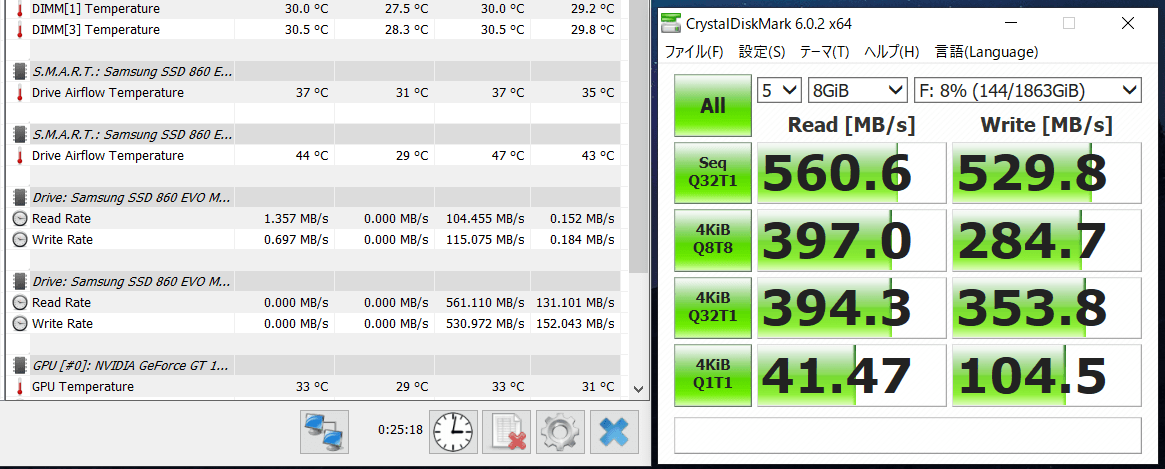The height and width of the screenshot is (469, 1165).
Task: Click 4KiB Q1T1 write result 104.5
Action: pyautogui.click(x=1047, y=375)
